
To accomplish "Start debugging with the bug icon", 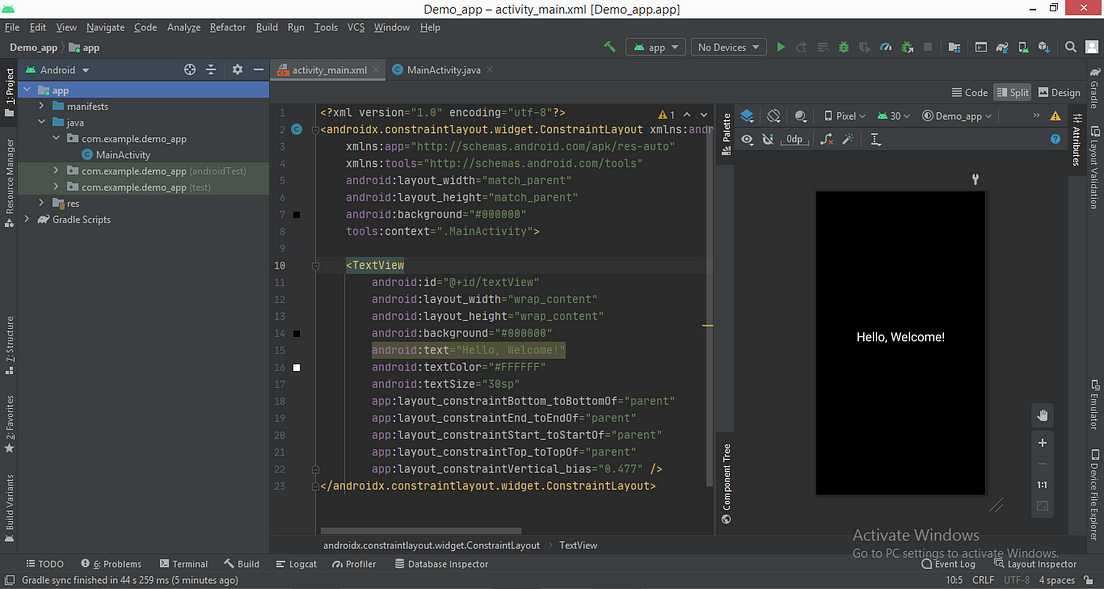I will (x=843, y=47).
